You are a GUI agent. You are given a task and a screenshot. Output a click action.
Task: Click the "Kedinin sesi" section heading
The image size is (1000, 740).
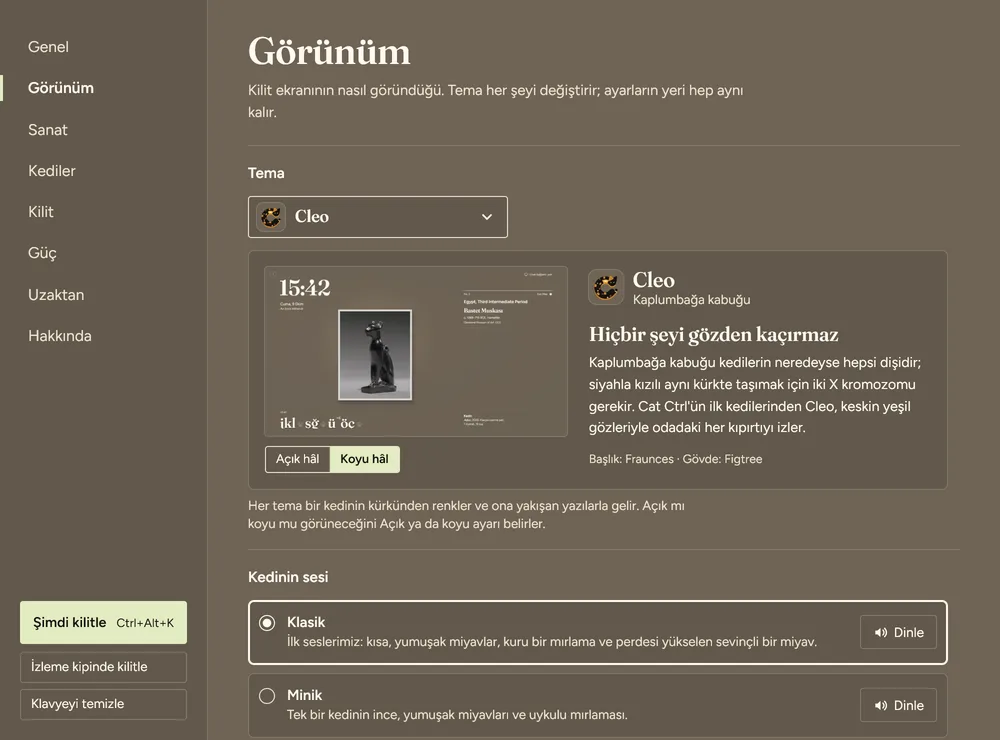tap(288, 577)
